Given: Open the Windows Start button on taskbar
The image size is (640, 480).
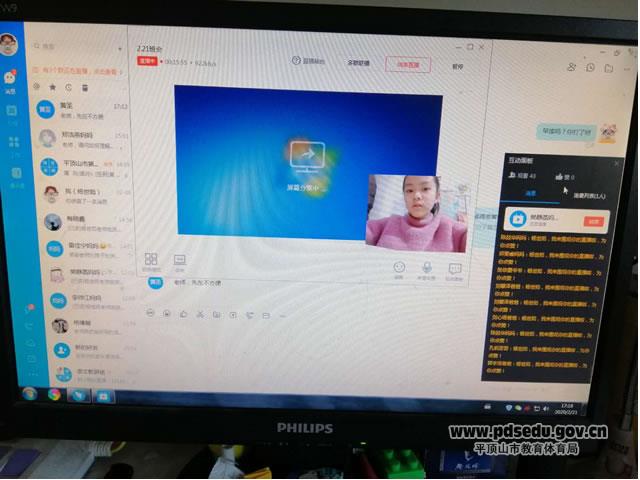Looking at the screenshot, I should [30, 394].
